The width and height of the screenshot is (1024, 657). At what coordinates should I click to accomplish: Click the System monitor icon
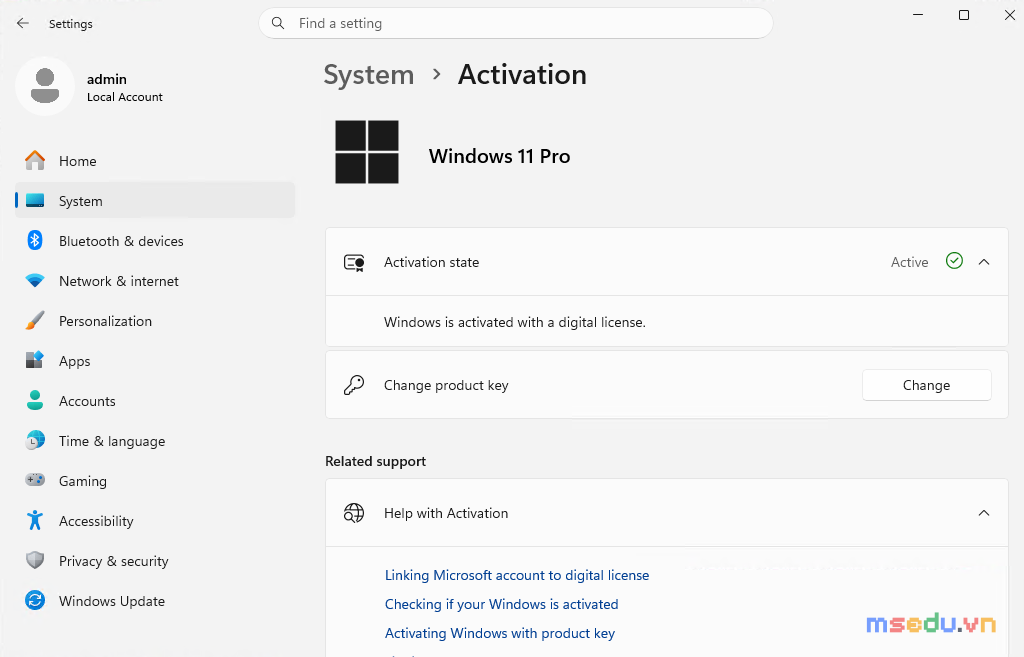35,200
